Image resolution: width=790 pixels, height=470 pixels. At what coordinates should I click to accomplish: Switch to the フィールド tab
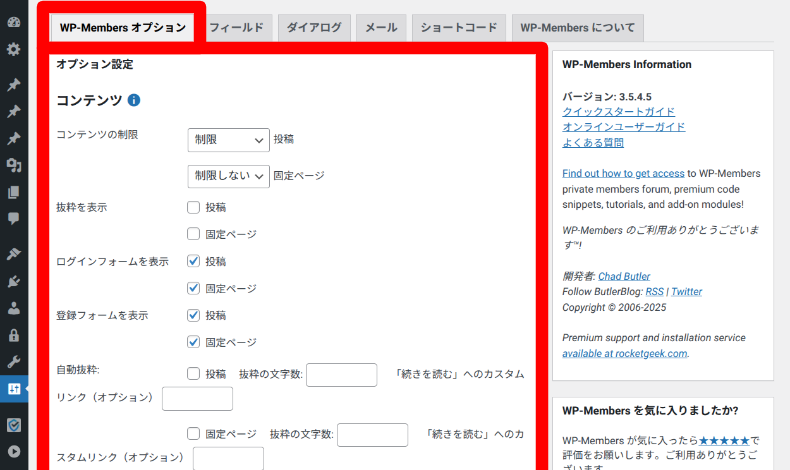pos(236,28)
